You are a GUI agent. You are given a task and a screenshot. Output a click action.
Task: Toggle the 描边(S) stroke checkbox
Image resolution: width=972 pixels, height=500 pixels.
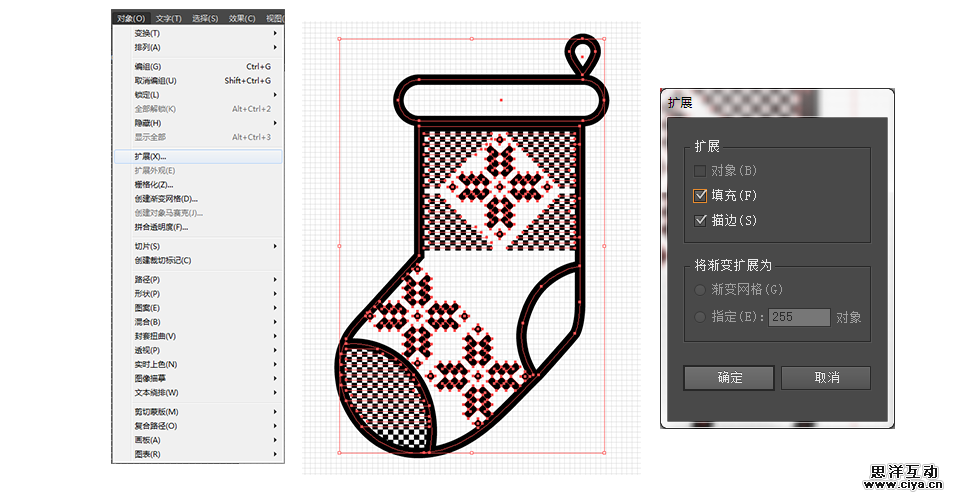coord(701,220)
